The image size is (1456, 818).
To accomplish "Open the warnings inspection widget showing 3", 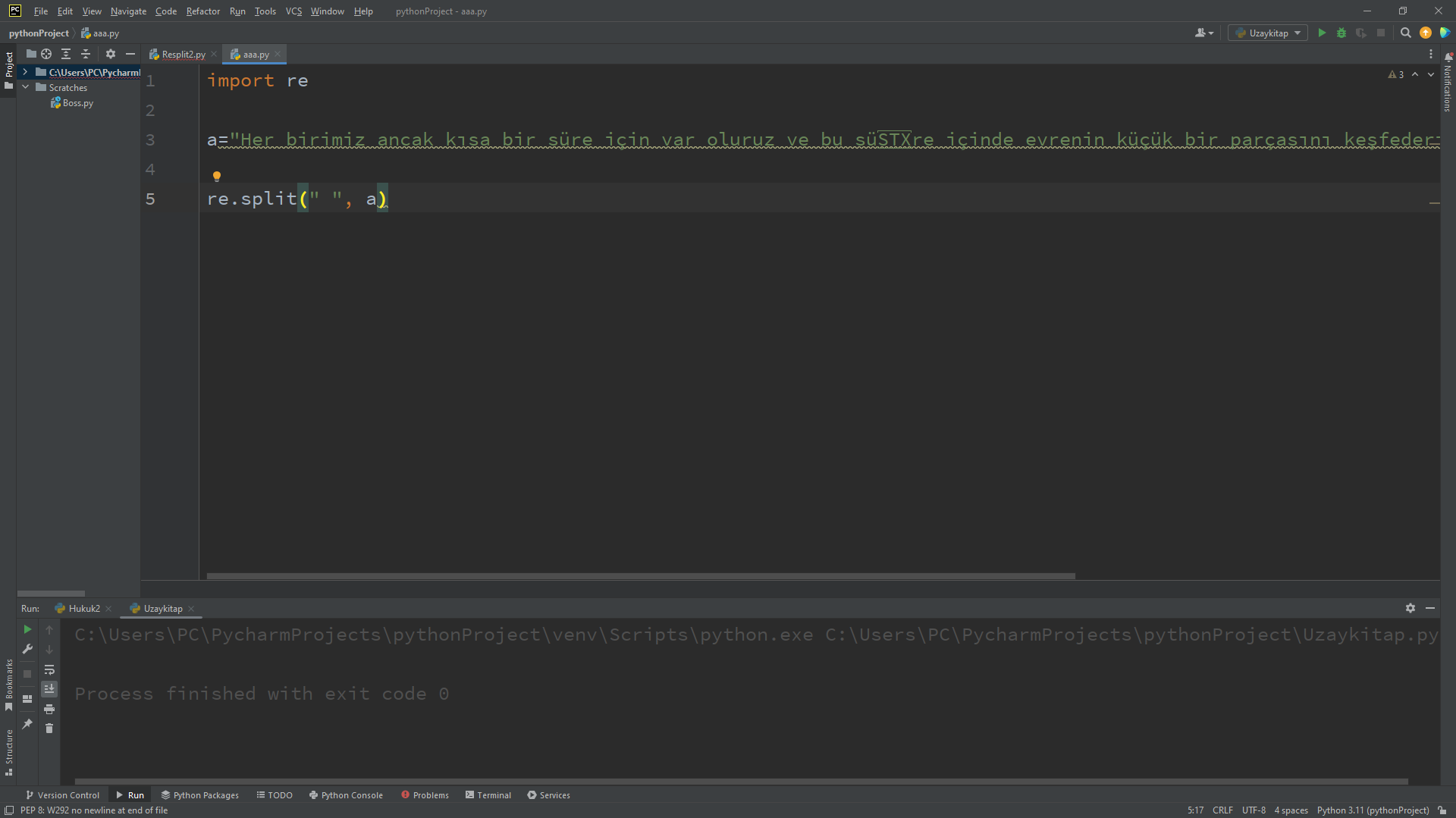I will 1396,74.
